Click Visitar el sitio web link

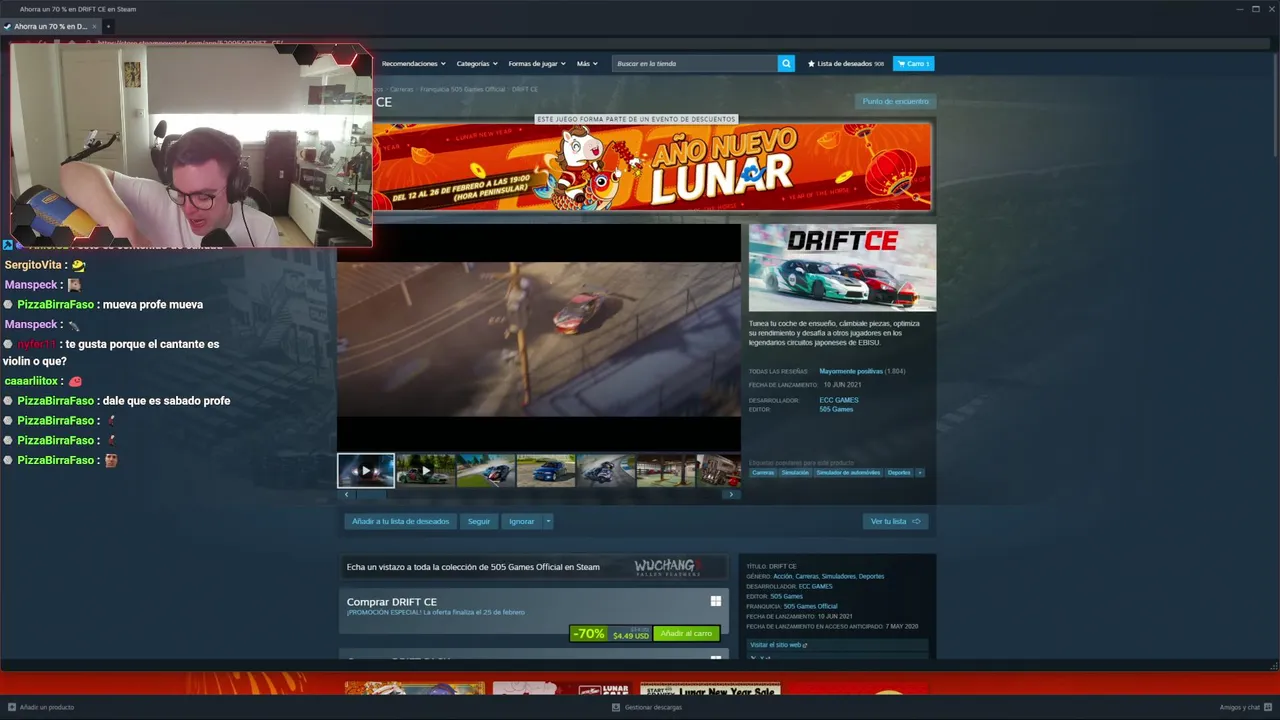tap(778, 645)
